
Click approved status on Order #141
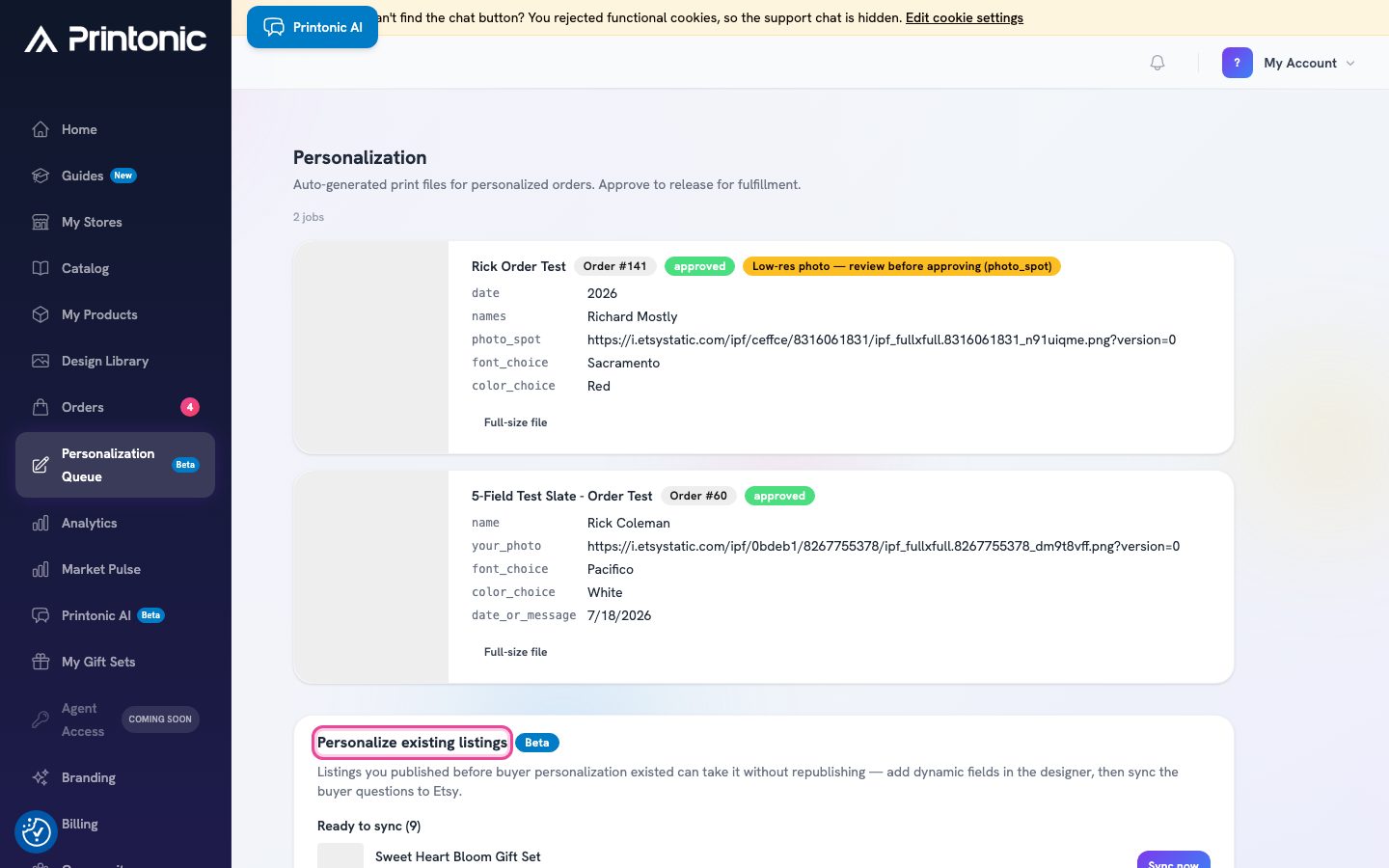coord(699,266)
